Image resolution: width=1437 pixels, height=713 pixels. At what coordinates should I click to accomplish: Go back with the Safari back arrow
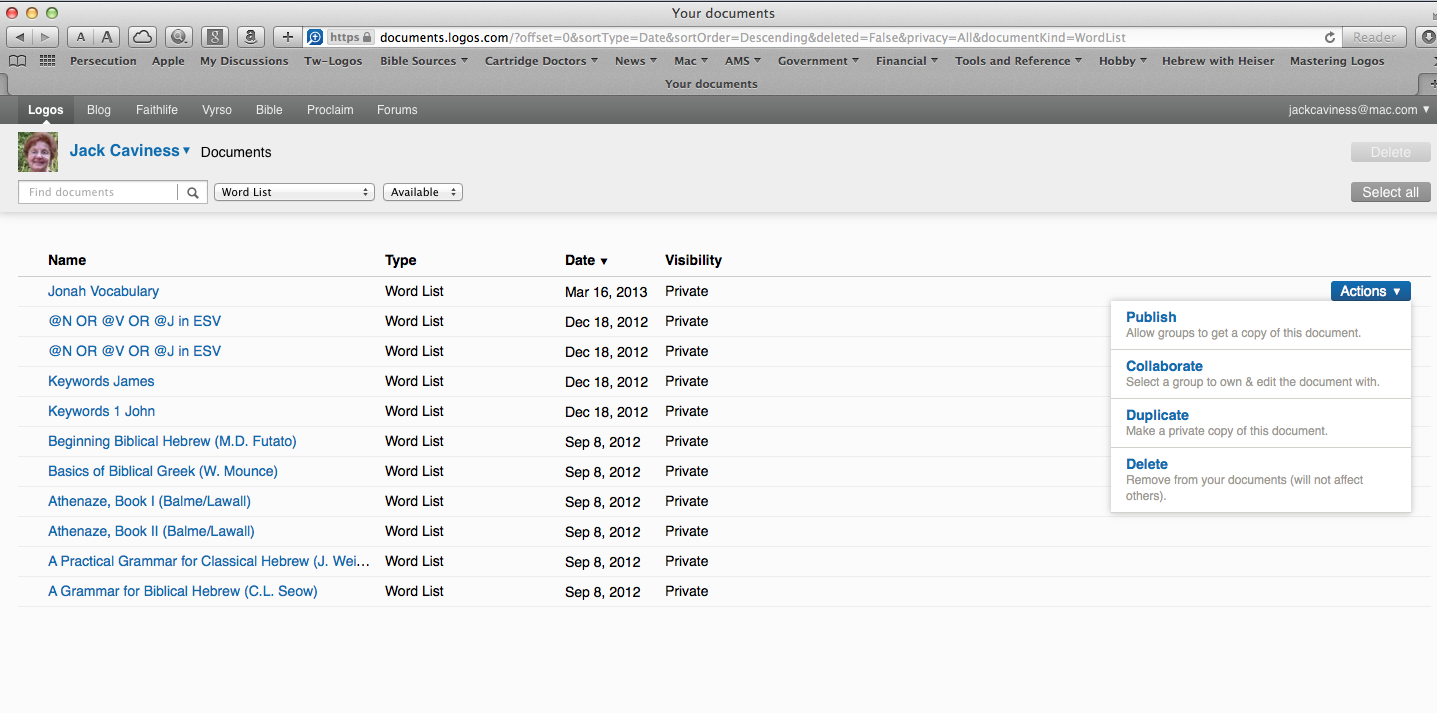point(20,37)
